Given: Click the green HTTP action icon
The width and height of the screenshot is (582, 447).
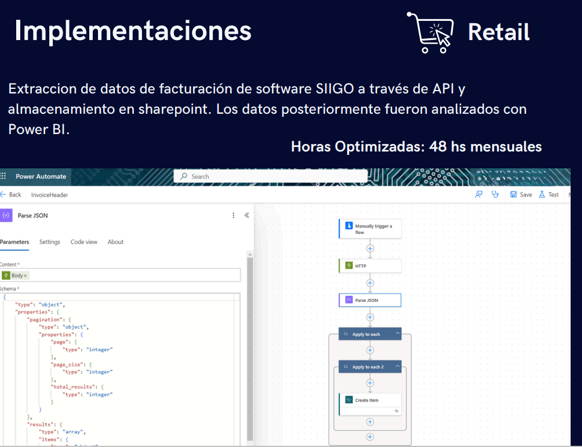Looking at the screenshot, I should (349, 265).
